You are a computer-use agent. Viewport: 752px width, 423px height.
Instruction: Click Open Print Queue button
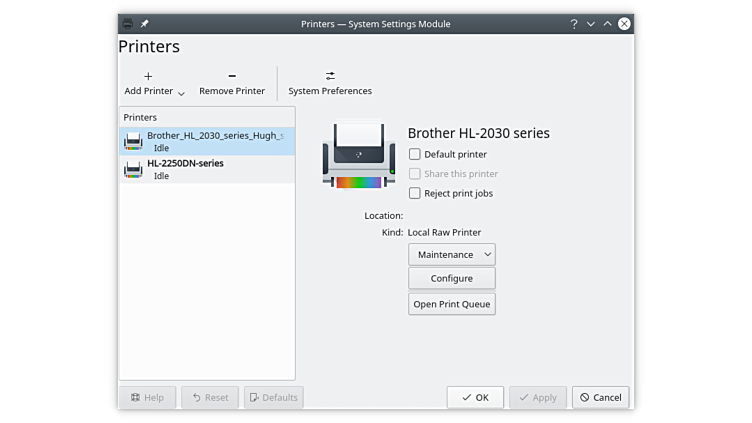pyautogui.click(x=452, y=304)
